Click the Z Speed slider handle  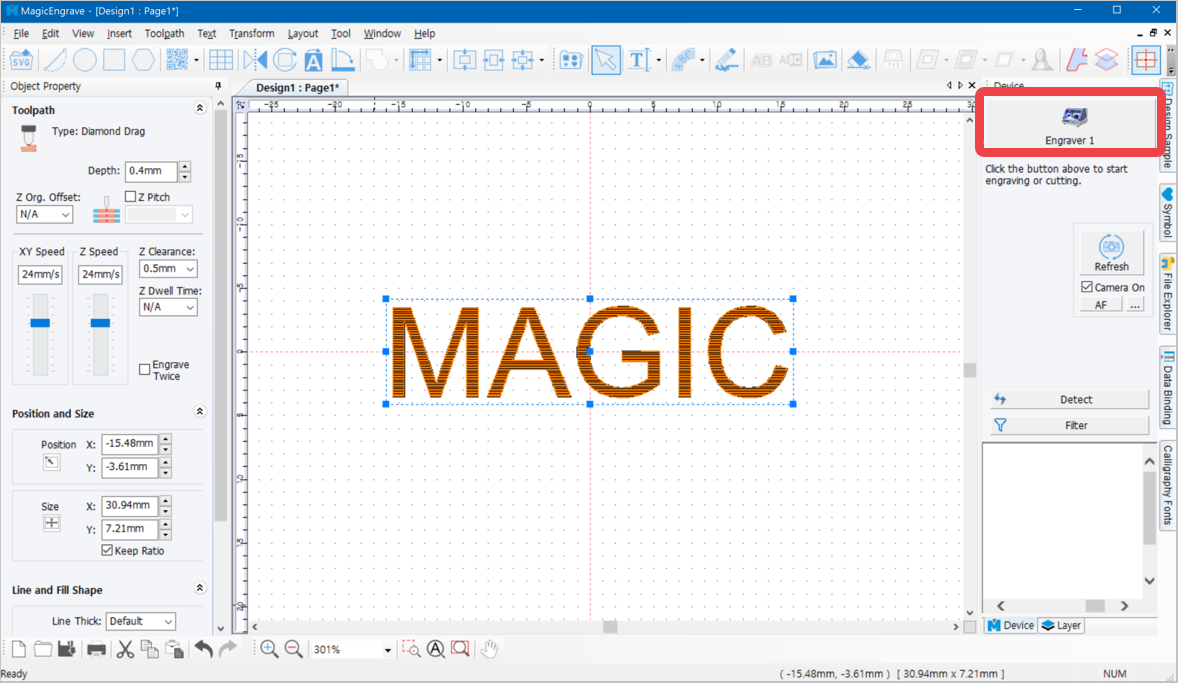click(100, 323)
